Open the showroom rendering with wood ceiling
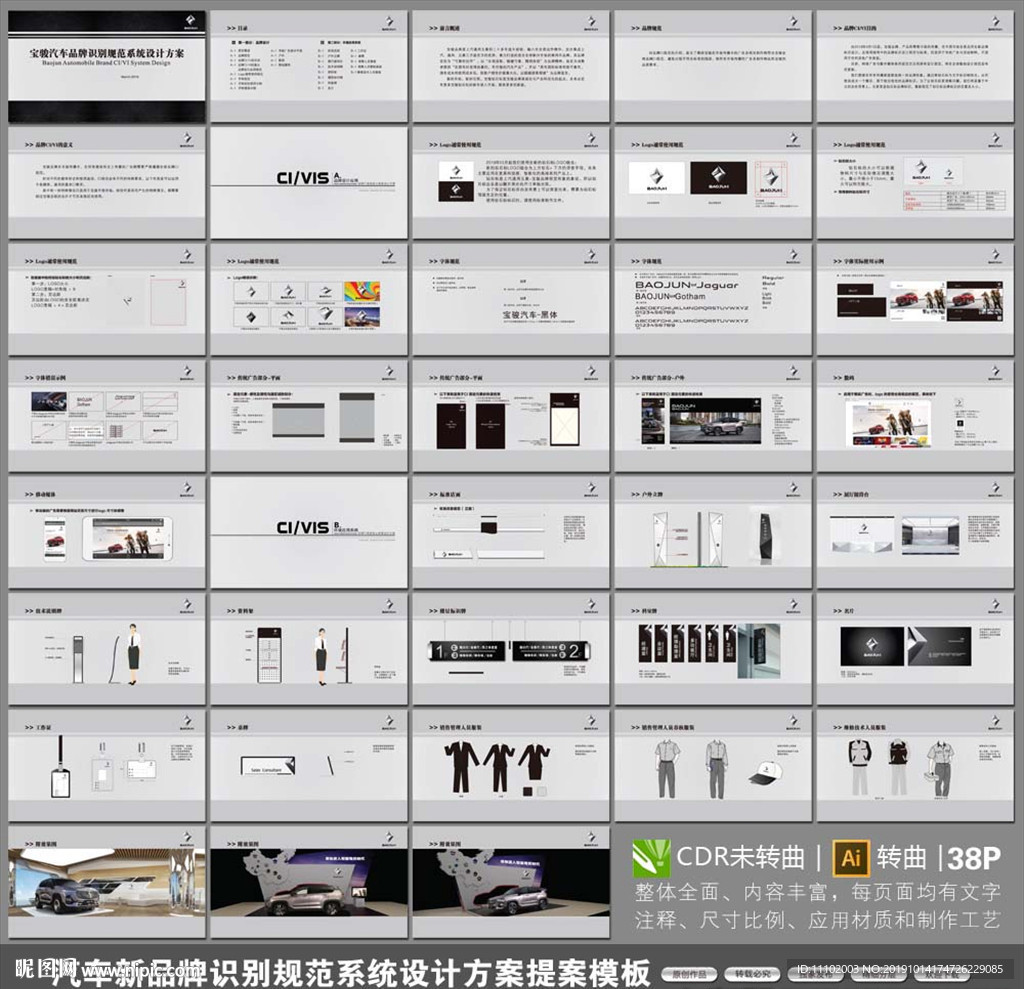The image size is (1024, 989). 106,883
